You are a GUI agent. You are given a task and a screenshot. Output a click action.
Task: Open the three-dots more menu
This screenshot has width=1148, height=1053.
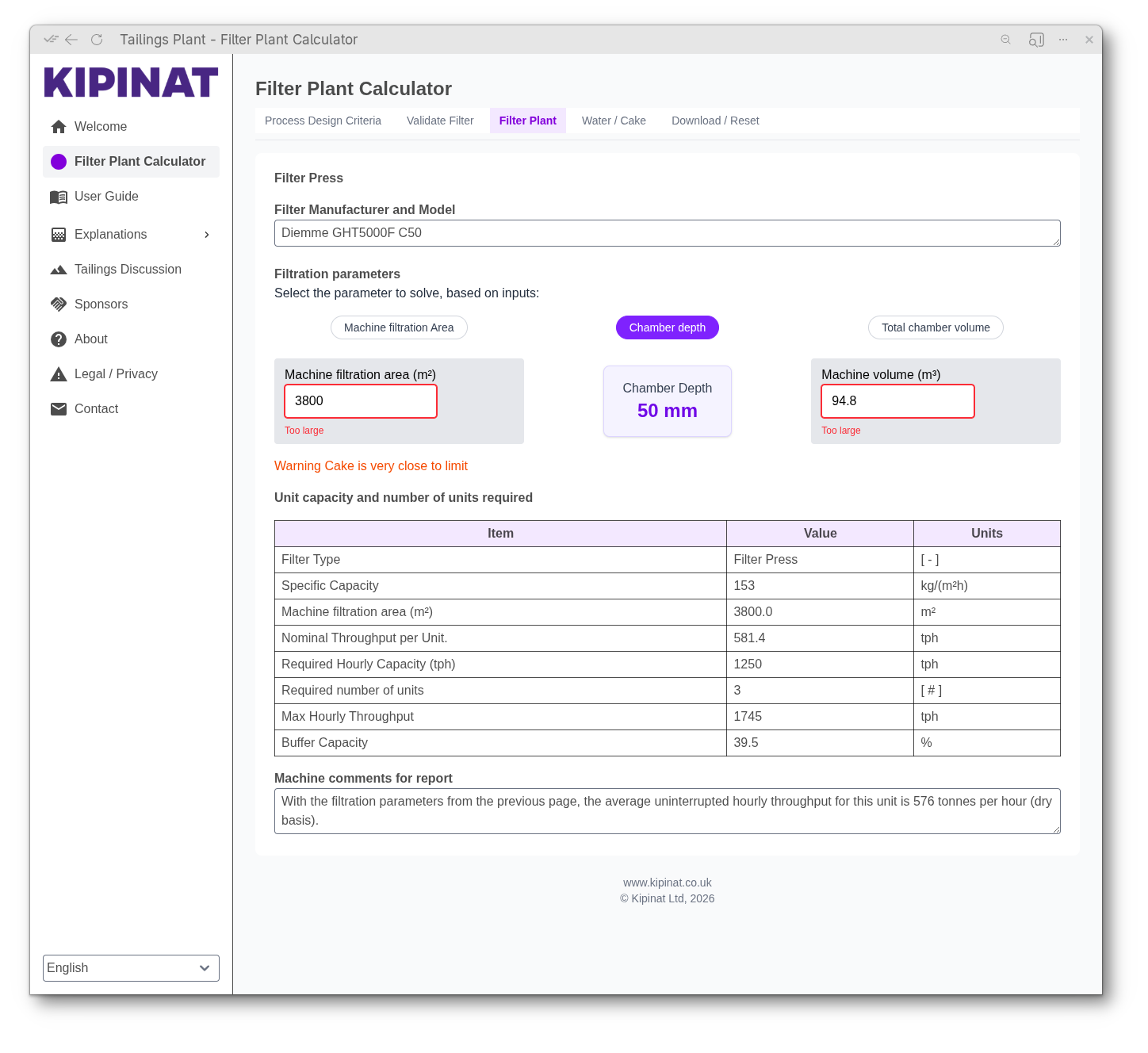(x=1063, y=40)
